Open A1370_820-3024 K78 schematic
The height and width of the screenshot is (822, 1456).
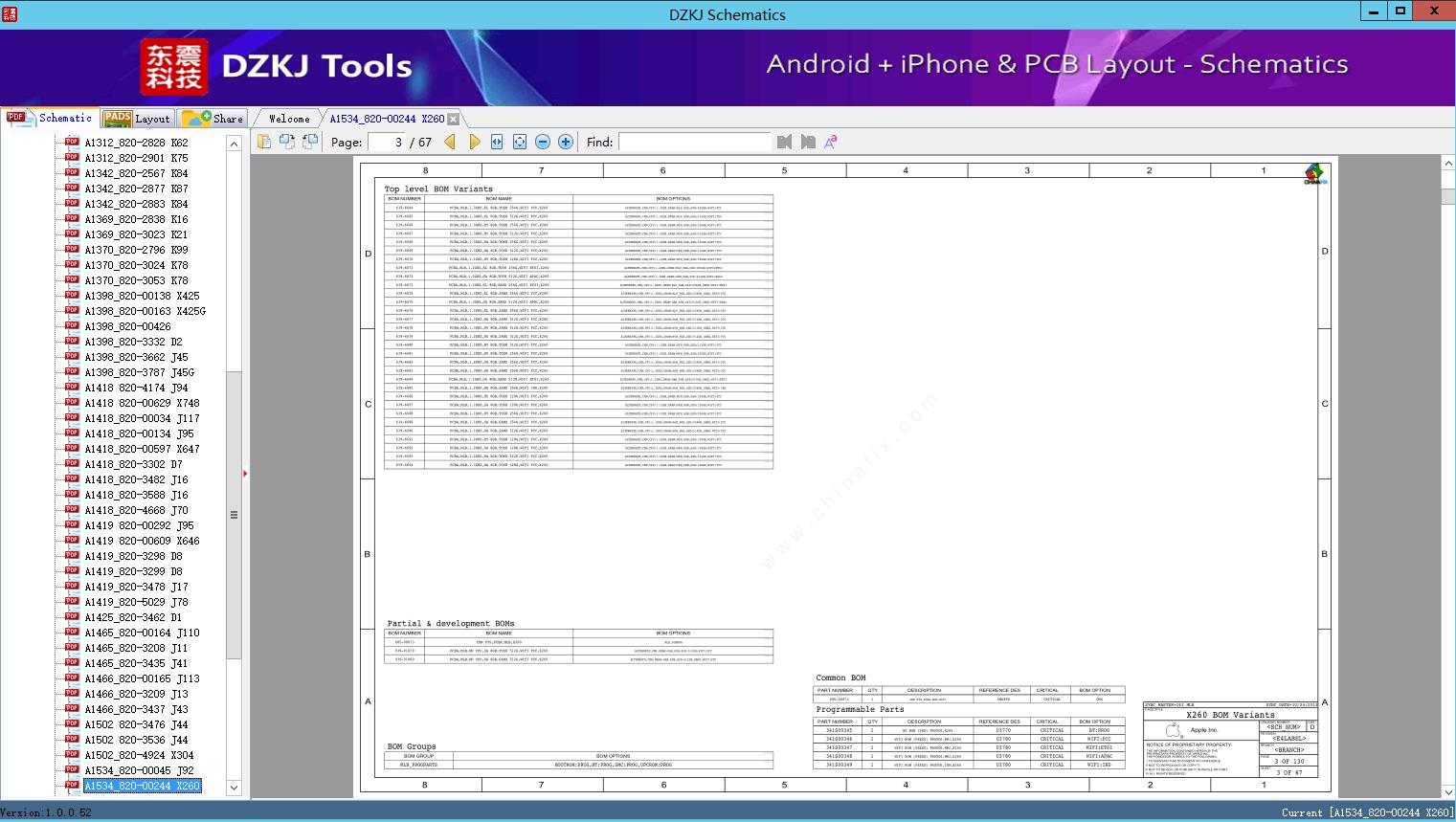point(136,265)
